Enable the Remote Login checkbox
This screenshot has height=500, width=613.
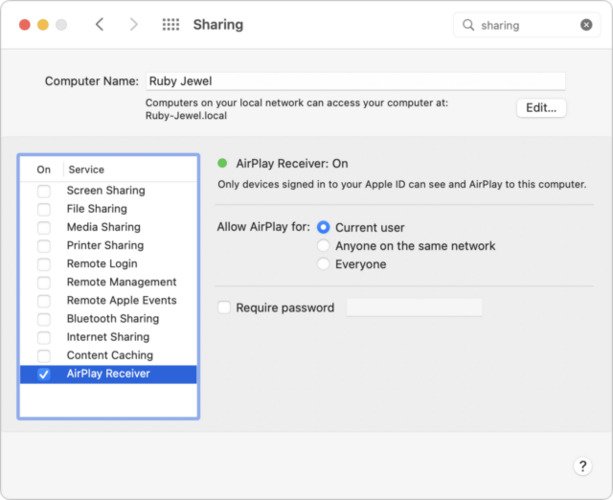click(x=44, y=264)
